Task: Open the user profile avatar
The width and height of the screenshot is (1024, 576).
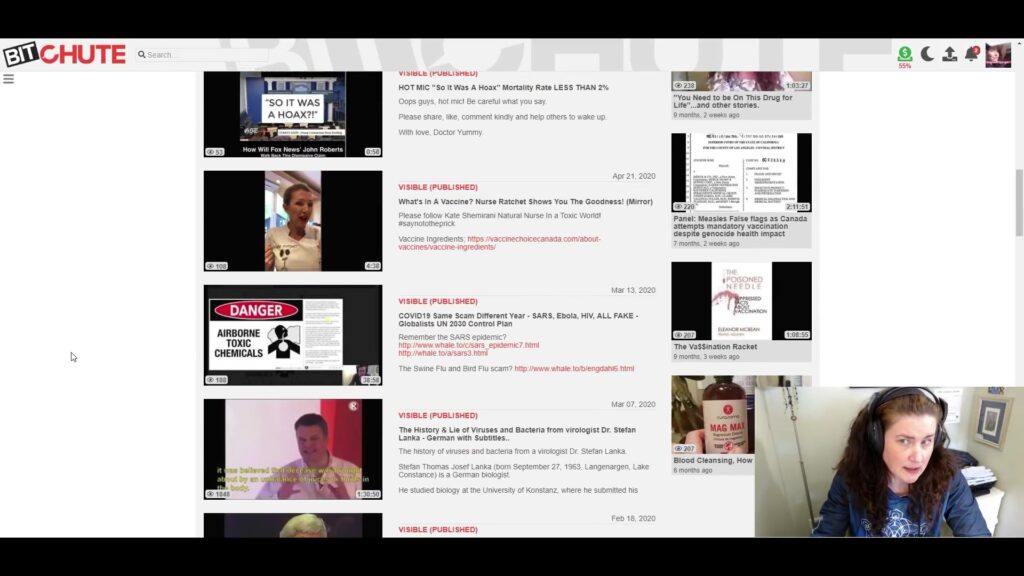Action: (998, 55)
